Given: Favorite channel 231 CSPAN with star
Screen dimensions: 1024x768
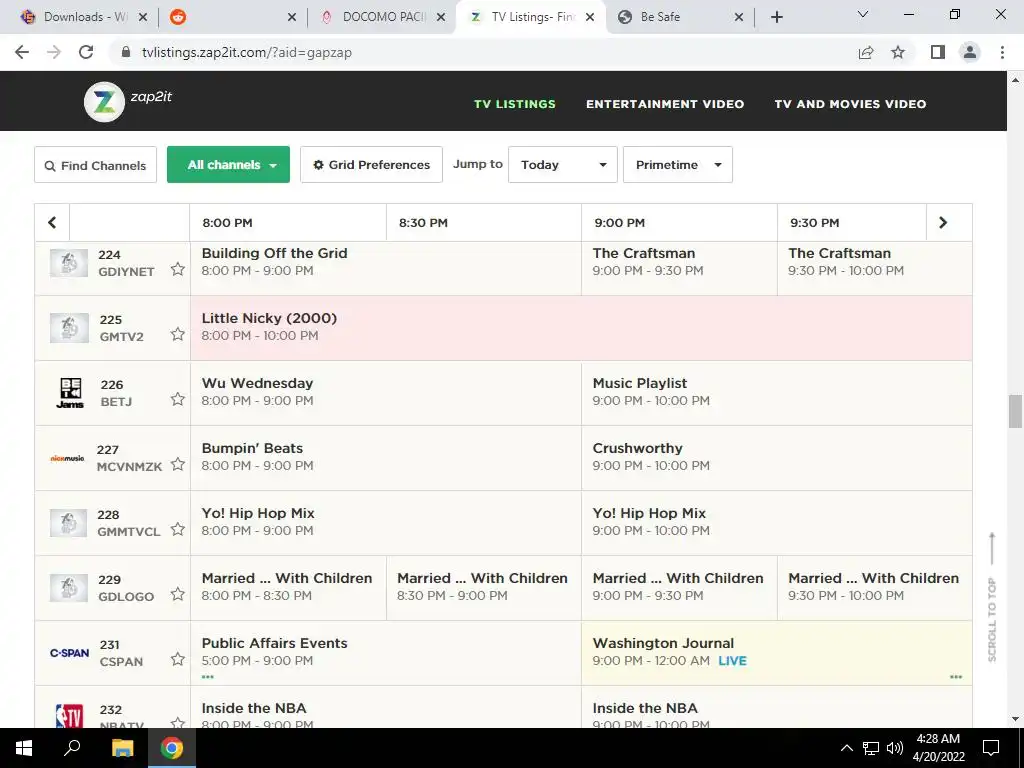Looking at the screenshot, I should click(178, 659).
